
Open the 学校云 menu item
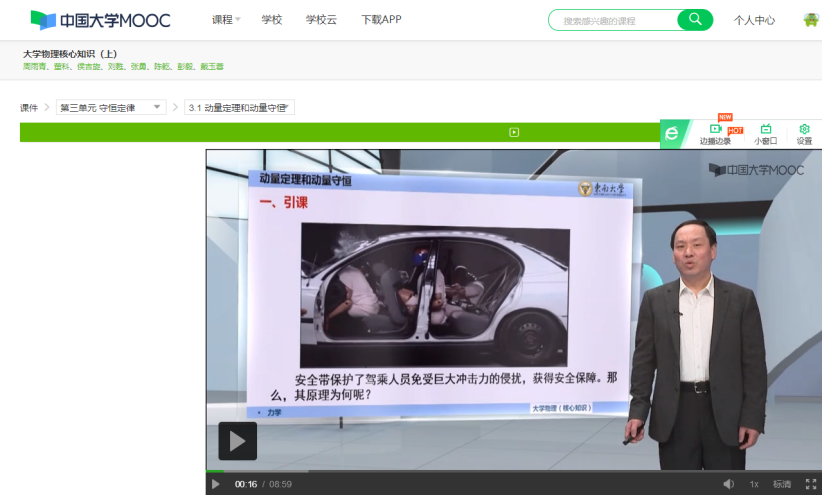[x=321, y=20]
